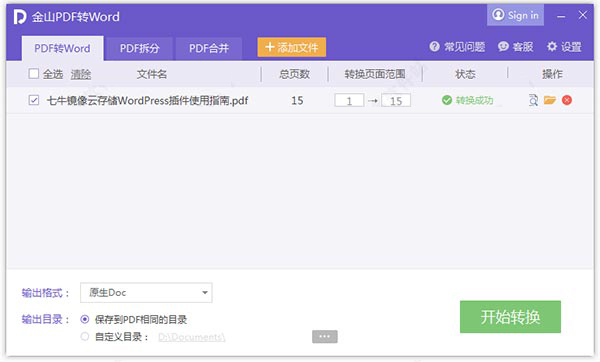
Task: Preview the converted file with the magnifier icon
Action: tap(533, 100)
